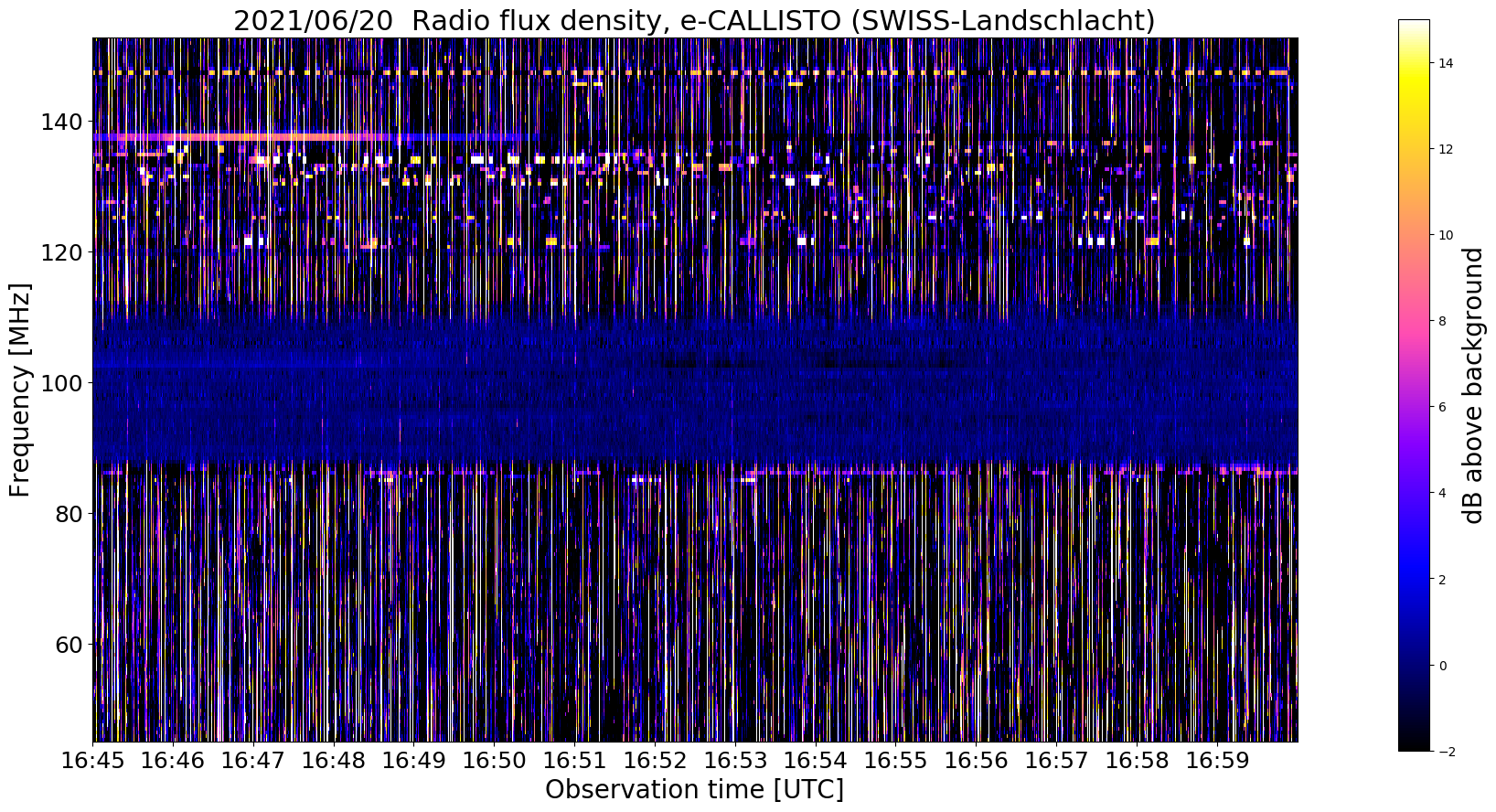This screenshot has width=1496, height=812.
Task: Click the 16:56 time tick label
Action: (977, 761)
